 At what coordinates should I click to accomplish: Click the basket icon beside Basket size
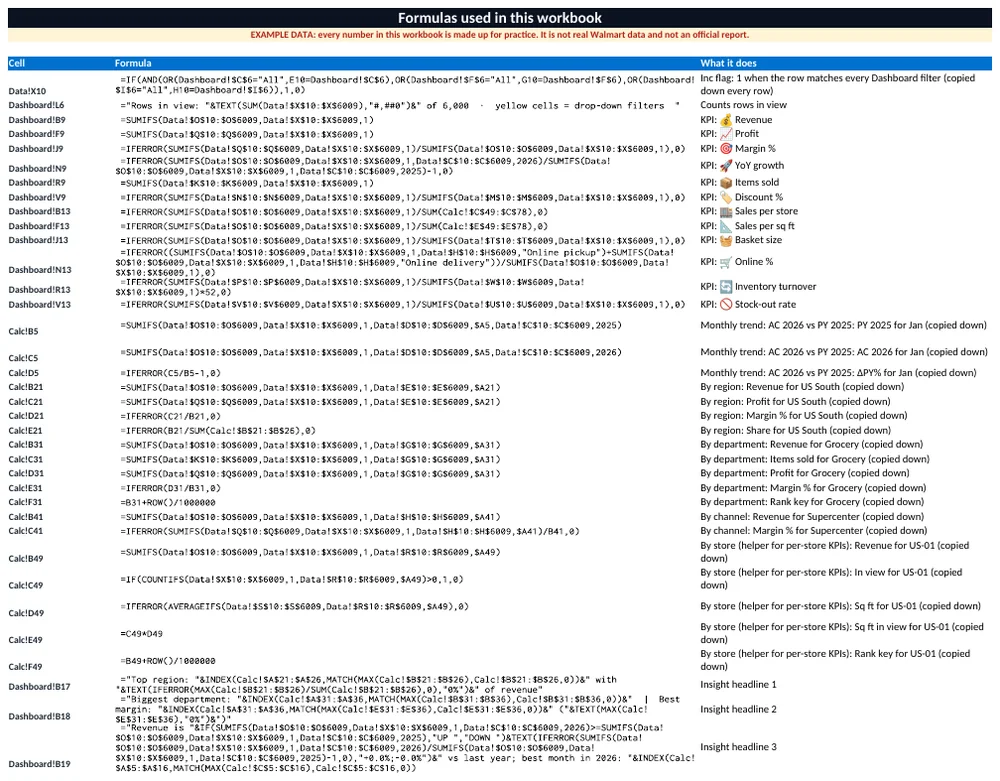726,240
